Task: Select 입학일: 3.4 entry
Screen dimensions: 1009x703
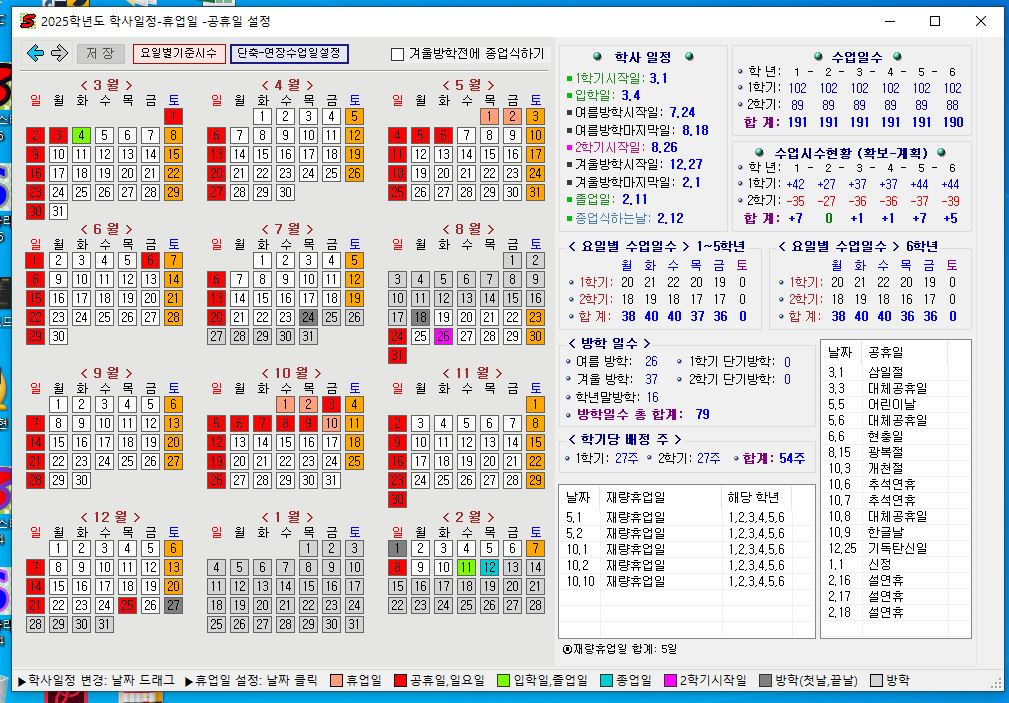Action: point(603,95)
